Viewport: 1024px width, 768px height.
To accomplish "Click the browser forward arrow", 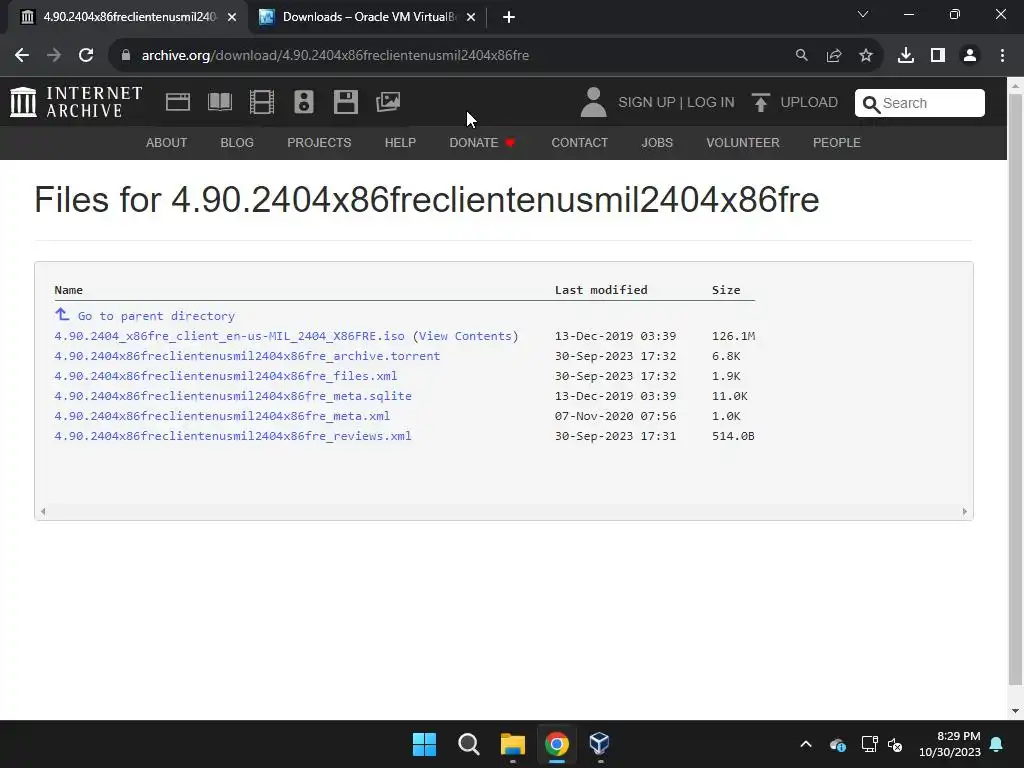I will (x=54, y=56).
